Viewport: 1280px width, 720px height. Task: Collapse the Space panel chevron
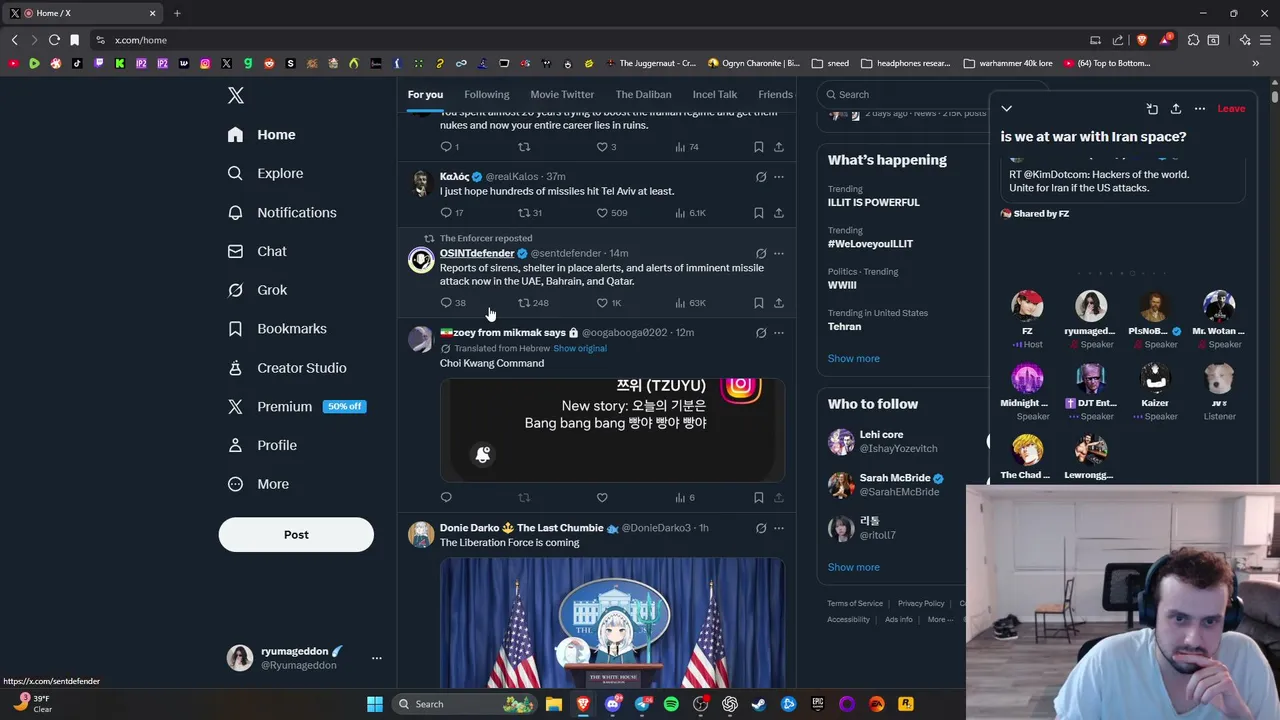1007,108
